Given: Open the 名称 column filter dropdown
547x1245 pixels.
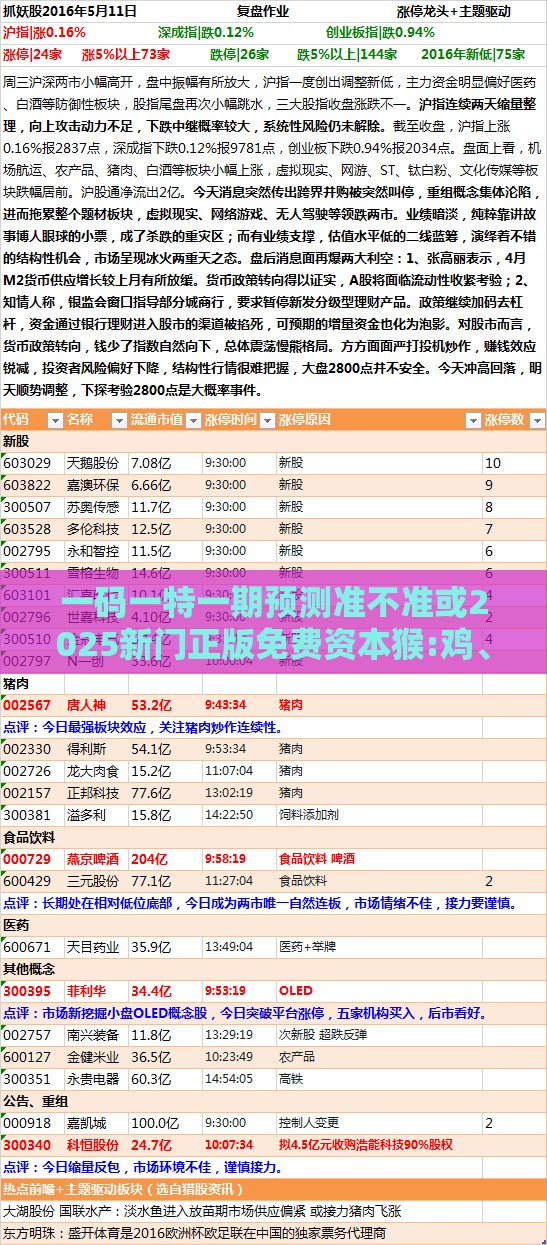Looking at the screenshot, I should (119, 420).
